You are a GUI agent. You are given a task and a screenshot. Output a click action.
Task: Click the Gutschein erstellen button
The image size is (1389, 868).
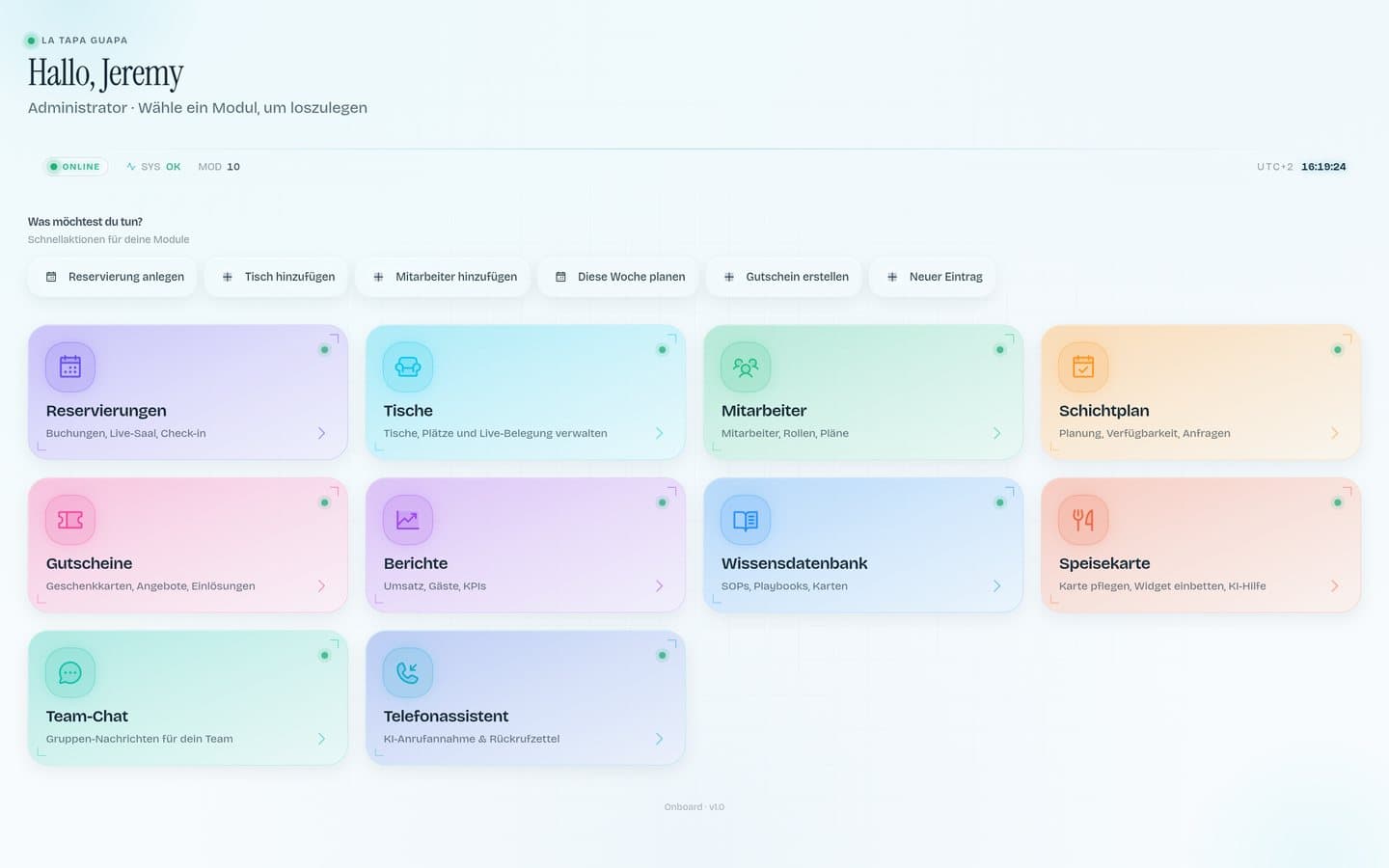click(784, 277)
